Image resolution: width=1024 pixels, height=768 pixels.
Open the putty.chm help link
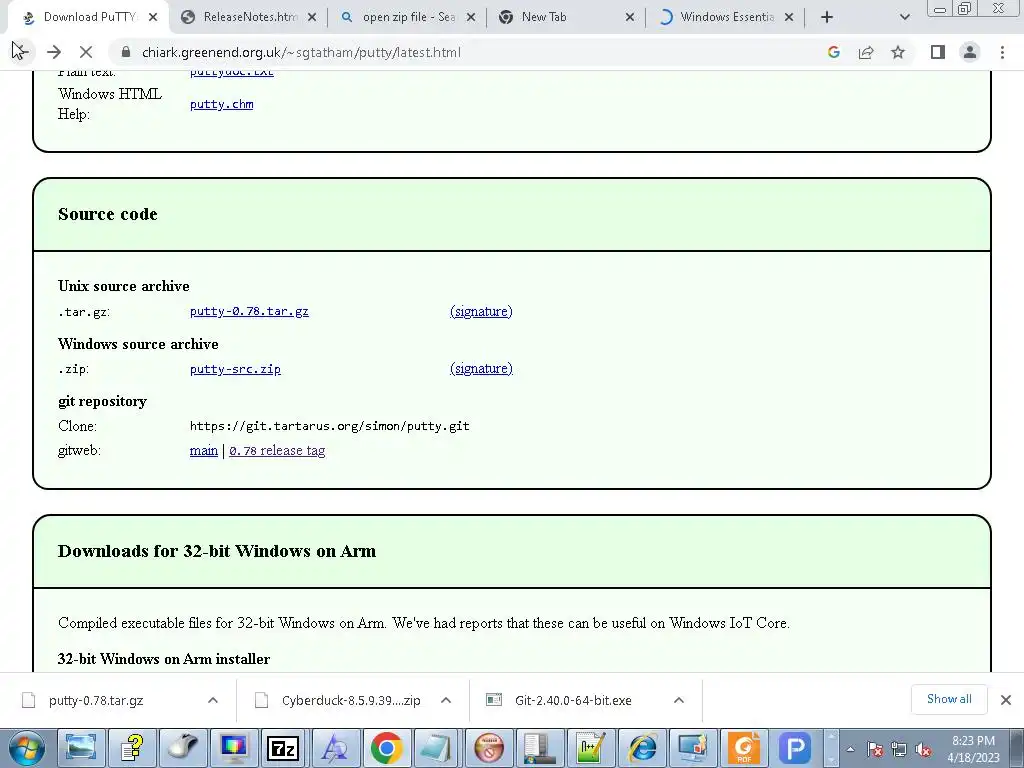point(221,104)
